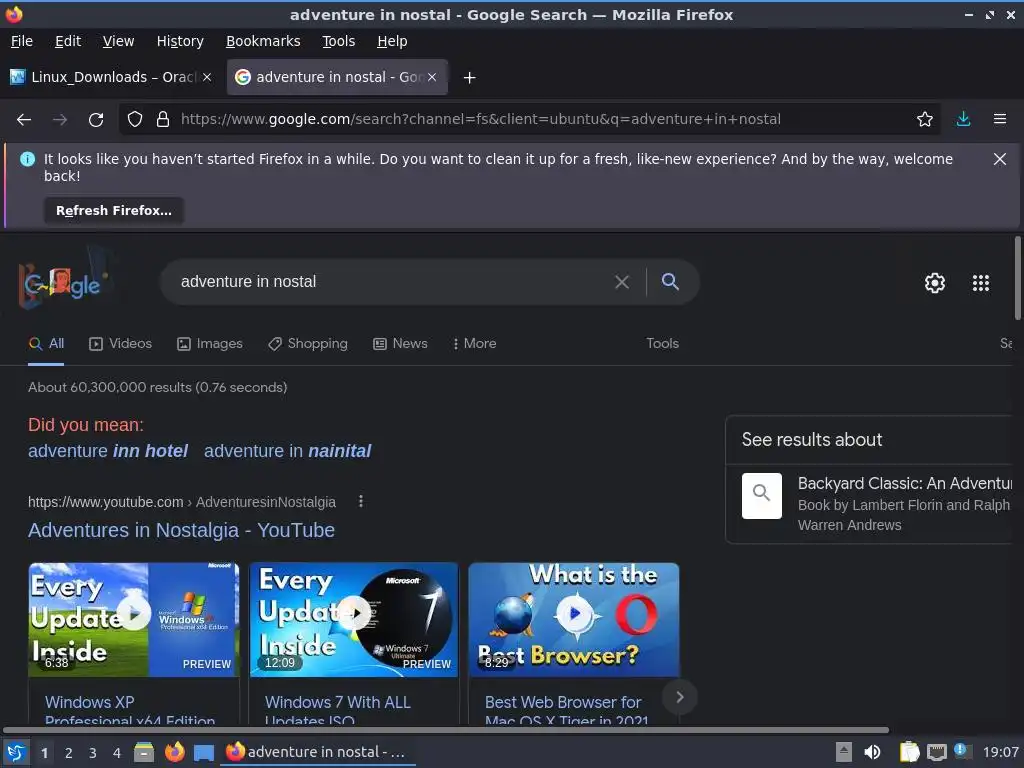Go to Google home via logo
Screen dimensions: 1024x768
click(x=63, y=282)
